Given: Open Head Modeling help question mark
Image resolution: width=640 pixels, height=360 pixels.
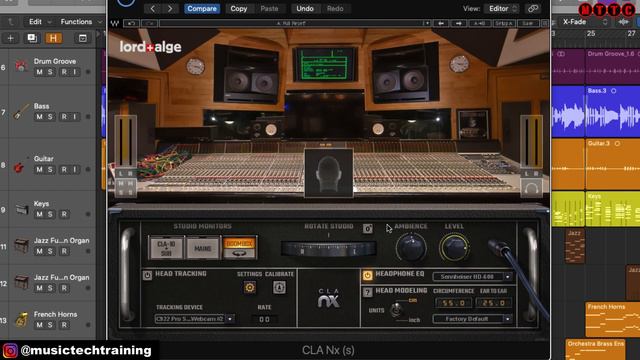Looking at the screenshot, I should tap(367, 292).
